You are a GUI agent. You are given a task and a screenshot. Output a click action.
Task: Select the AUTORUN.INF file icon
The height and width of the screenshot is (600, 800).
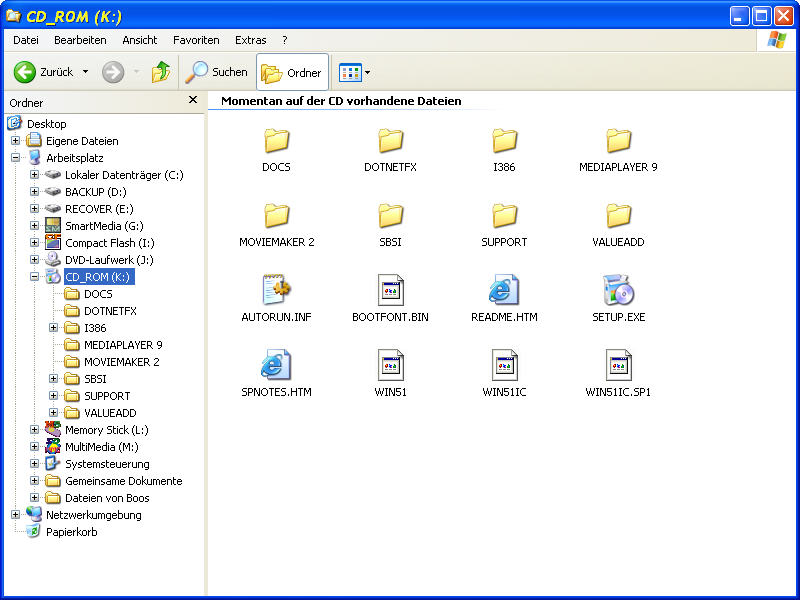click(x=277, y=290)
